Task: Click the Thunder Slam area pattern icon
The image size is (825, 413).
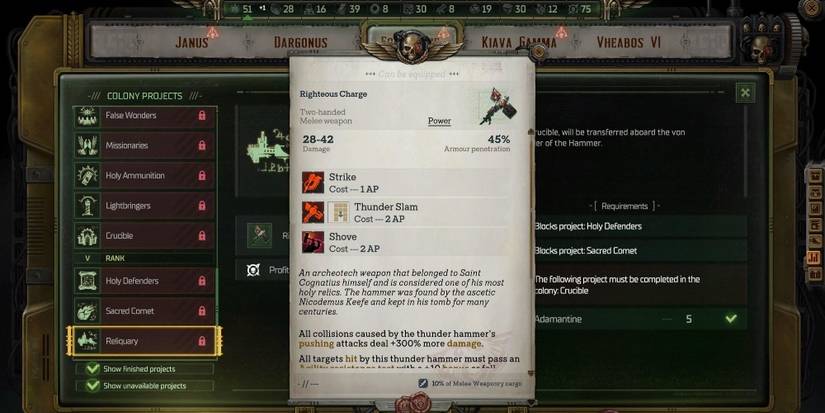Action: point(338,212)
